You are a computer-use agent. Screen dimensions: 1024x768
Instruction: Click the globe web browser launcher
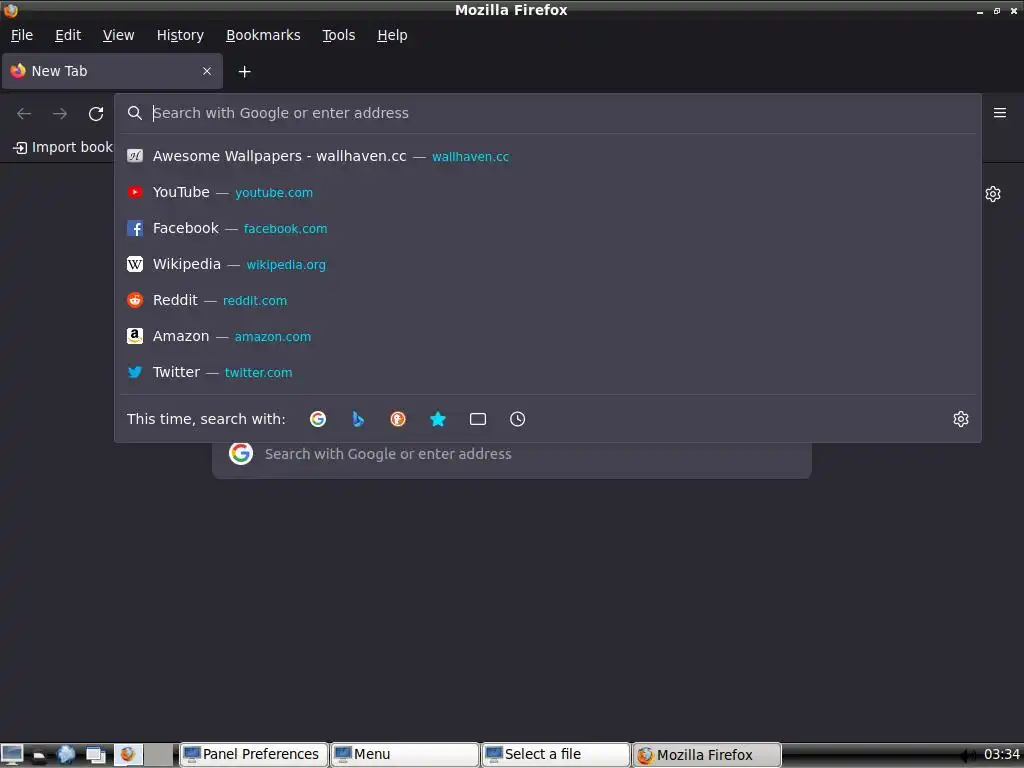pyautogui.click(x=66, y=755)
